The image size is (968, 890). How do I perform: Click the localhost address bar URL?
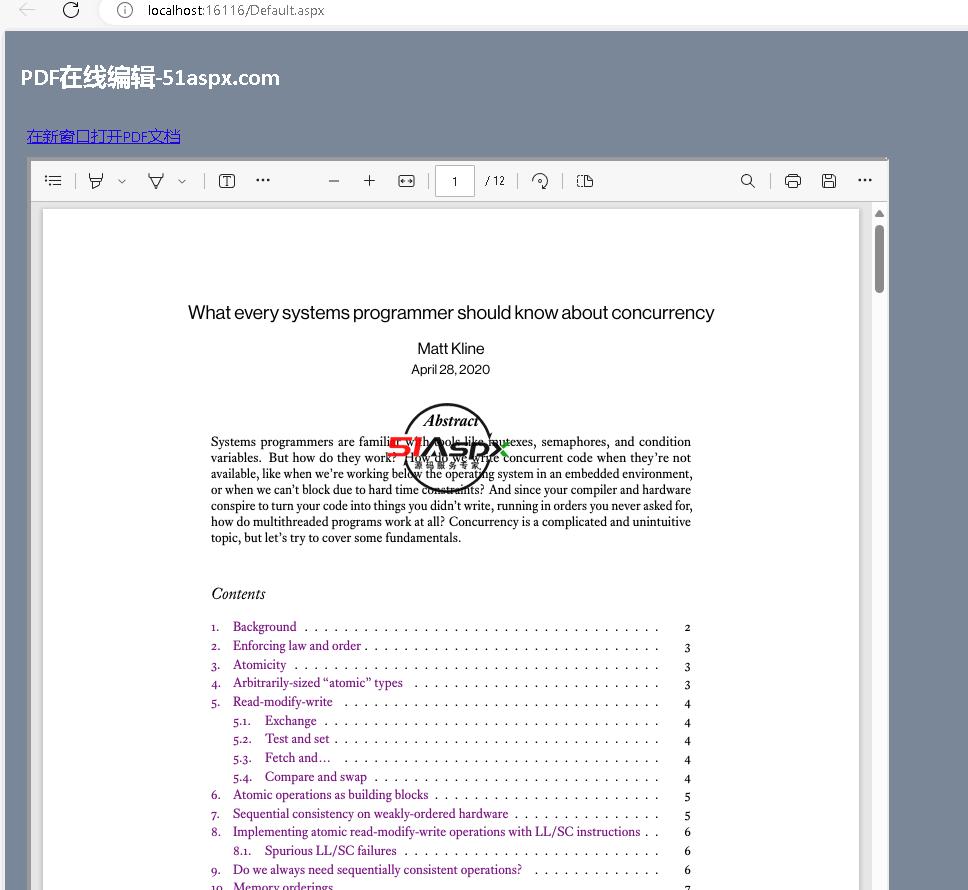point(236,10)
